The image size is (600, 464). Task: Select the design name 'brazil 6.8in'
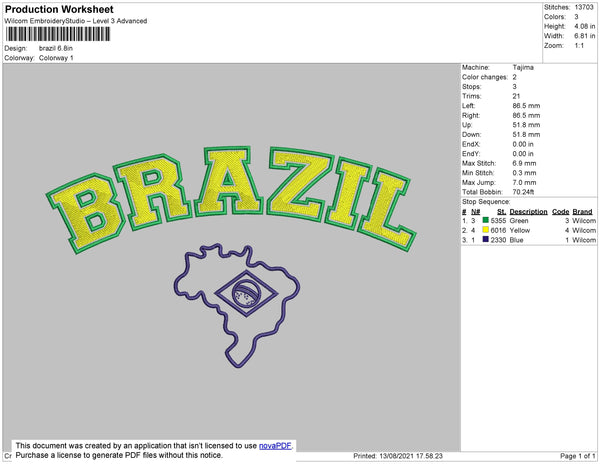point(56,48)
